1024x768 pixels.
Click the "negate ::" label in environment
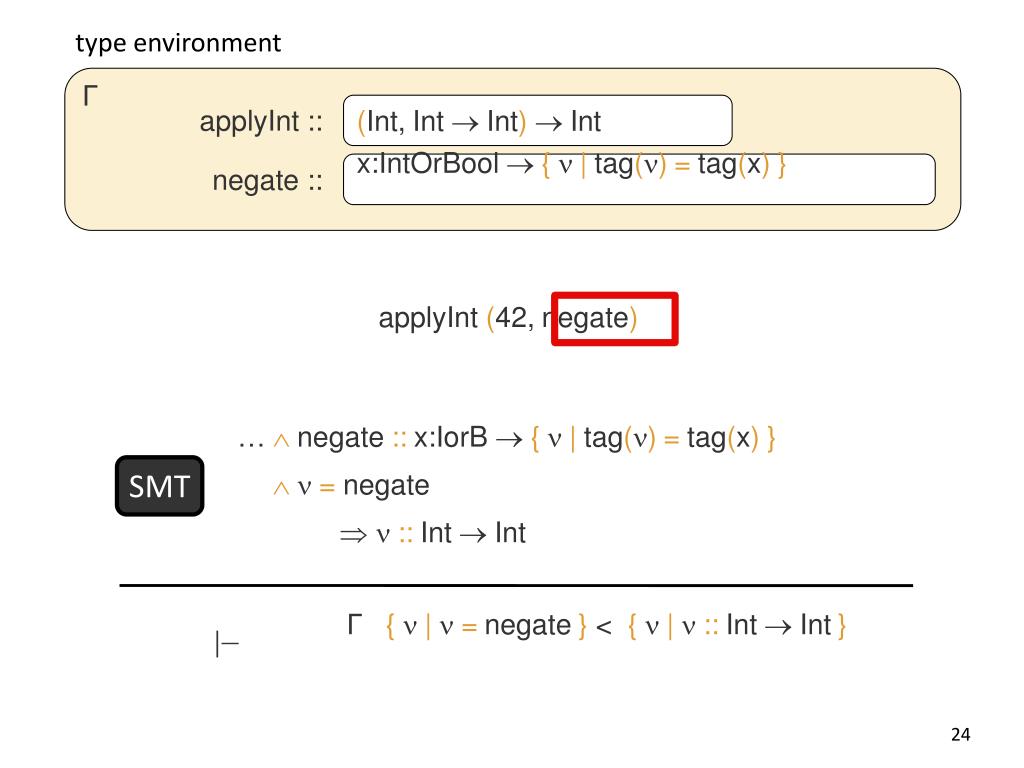[267, 181]
